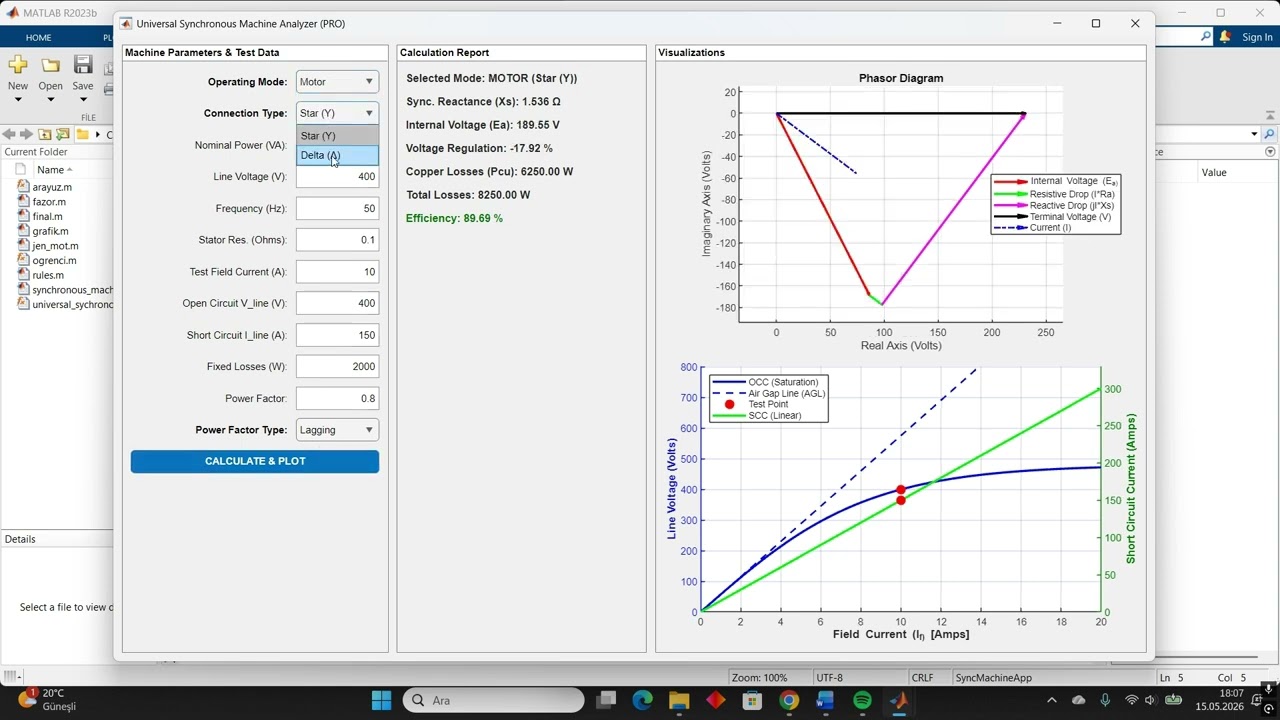Click the arayuz.m file icon
Image resolution: width=1280 pixels, height=720 pixels.
click(x=24, y=187)
